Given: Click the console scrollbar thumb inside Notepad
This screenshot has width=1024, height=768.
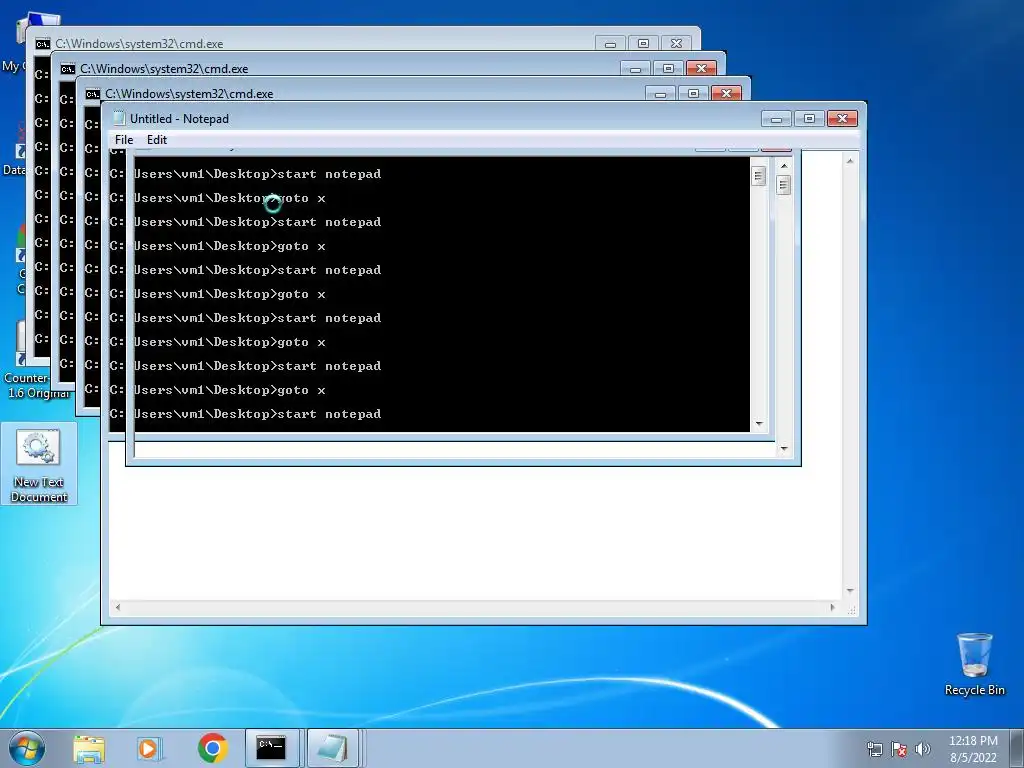Looking at the screenshot, I should pos(758,176).
